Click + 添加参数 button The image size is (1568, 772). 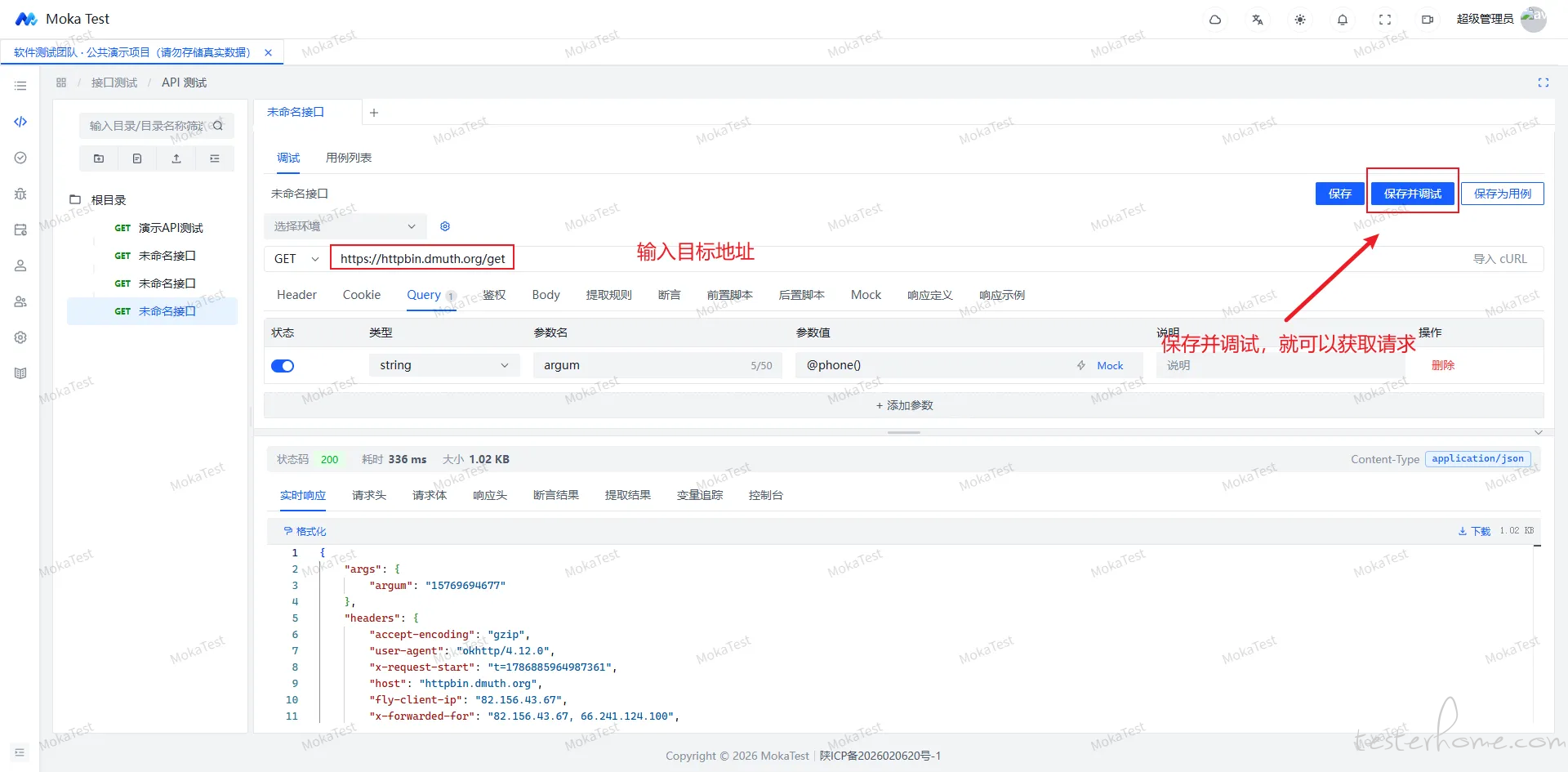tap(904, 405)
